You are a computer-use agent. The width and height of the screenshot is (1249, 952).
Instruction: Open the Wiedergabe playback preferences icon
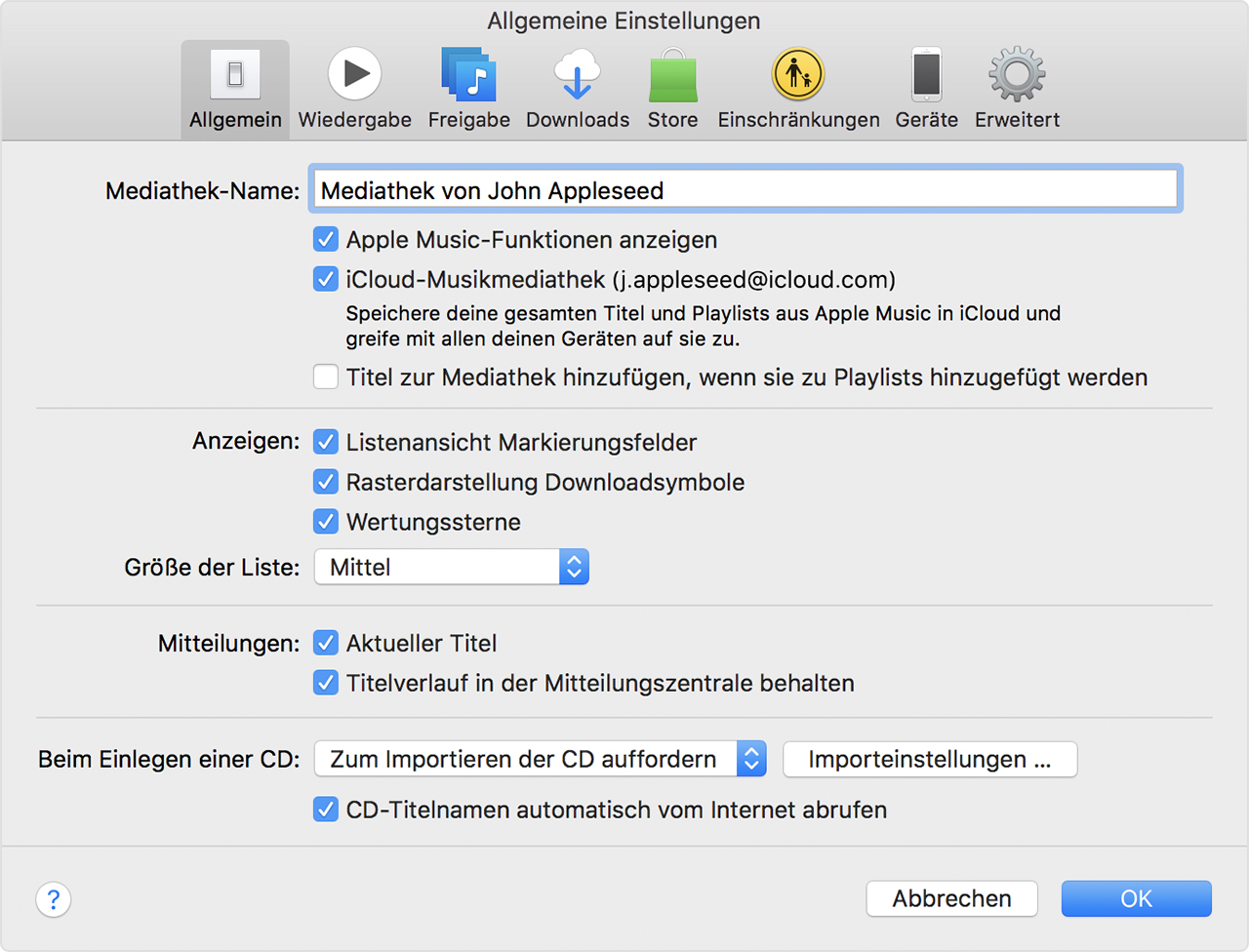[354, 75]
